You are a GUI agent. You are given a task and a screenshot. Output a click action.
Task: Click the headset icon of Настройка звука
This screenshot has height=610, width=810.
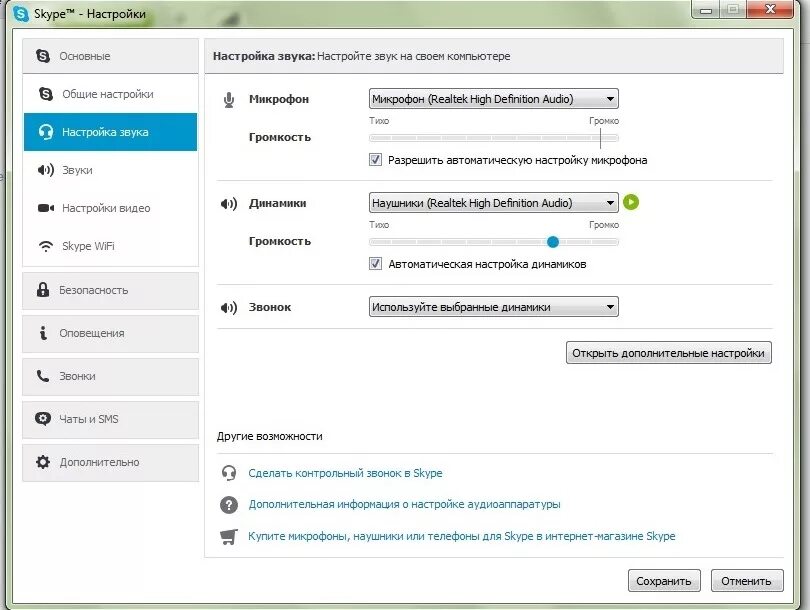click(46, 132)
